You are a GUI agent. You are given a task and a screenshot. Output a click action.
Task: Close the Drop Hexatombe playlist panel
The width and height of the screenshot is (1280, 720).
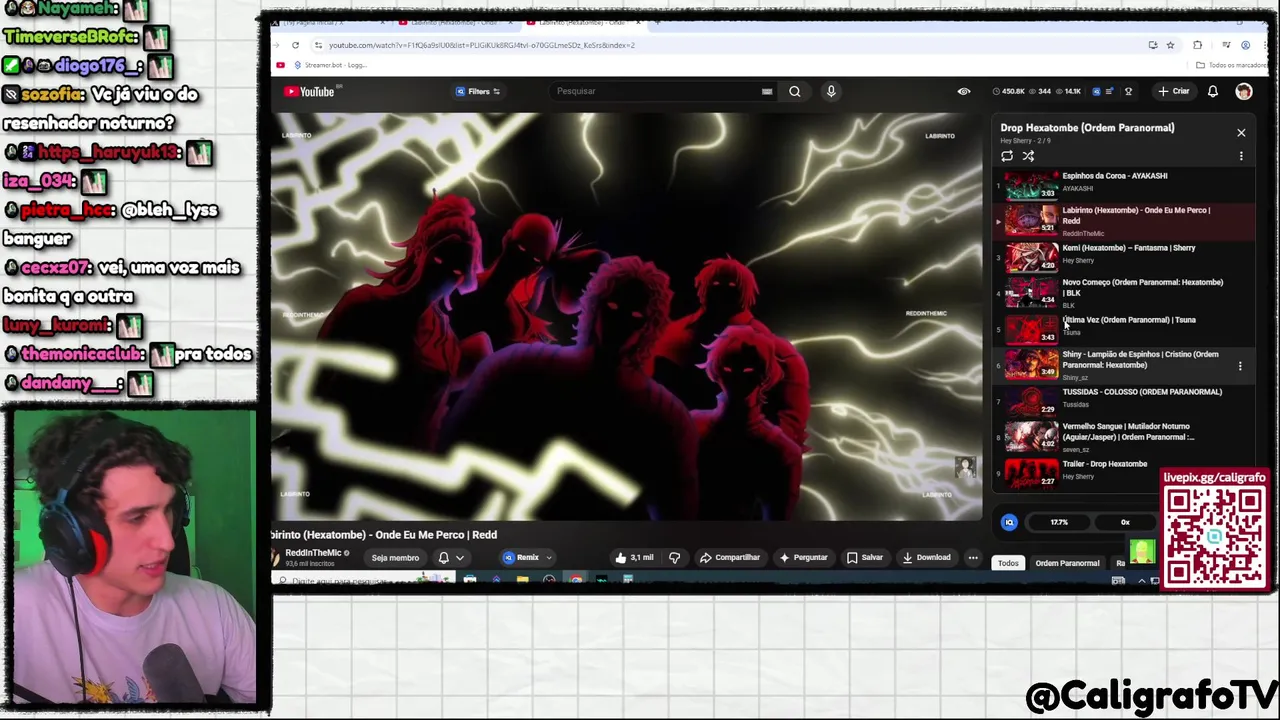(1241, 132)
